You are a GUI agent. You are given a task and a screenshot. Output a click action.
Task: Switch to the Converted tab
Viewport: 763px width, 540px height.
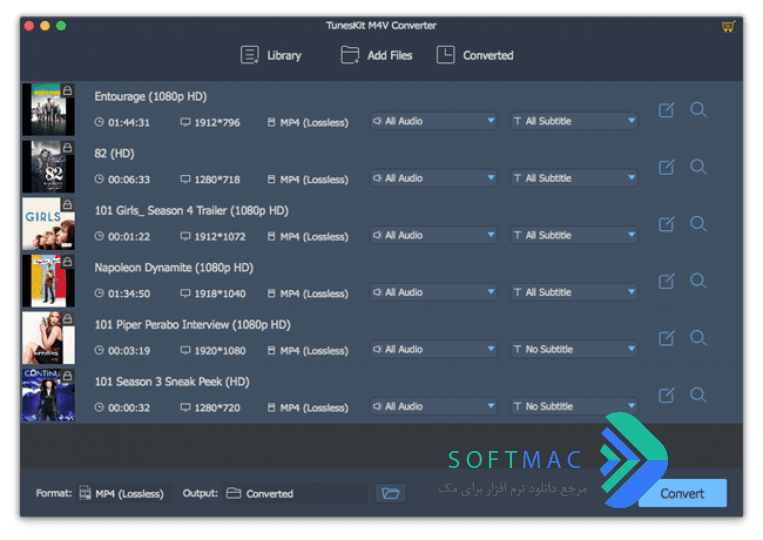pyautogui.click(x=475, y=55)
